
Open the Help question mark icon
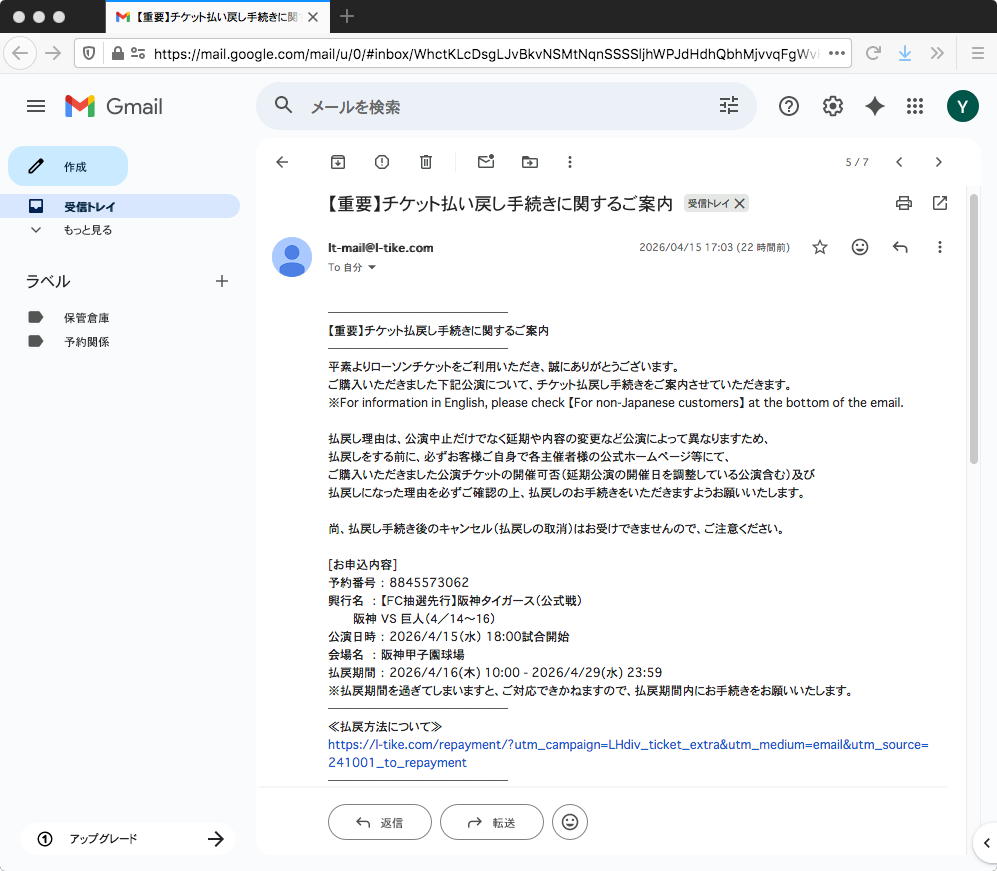click(x=788, y=106)
